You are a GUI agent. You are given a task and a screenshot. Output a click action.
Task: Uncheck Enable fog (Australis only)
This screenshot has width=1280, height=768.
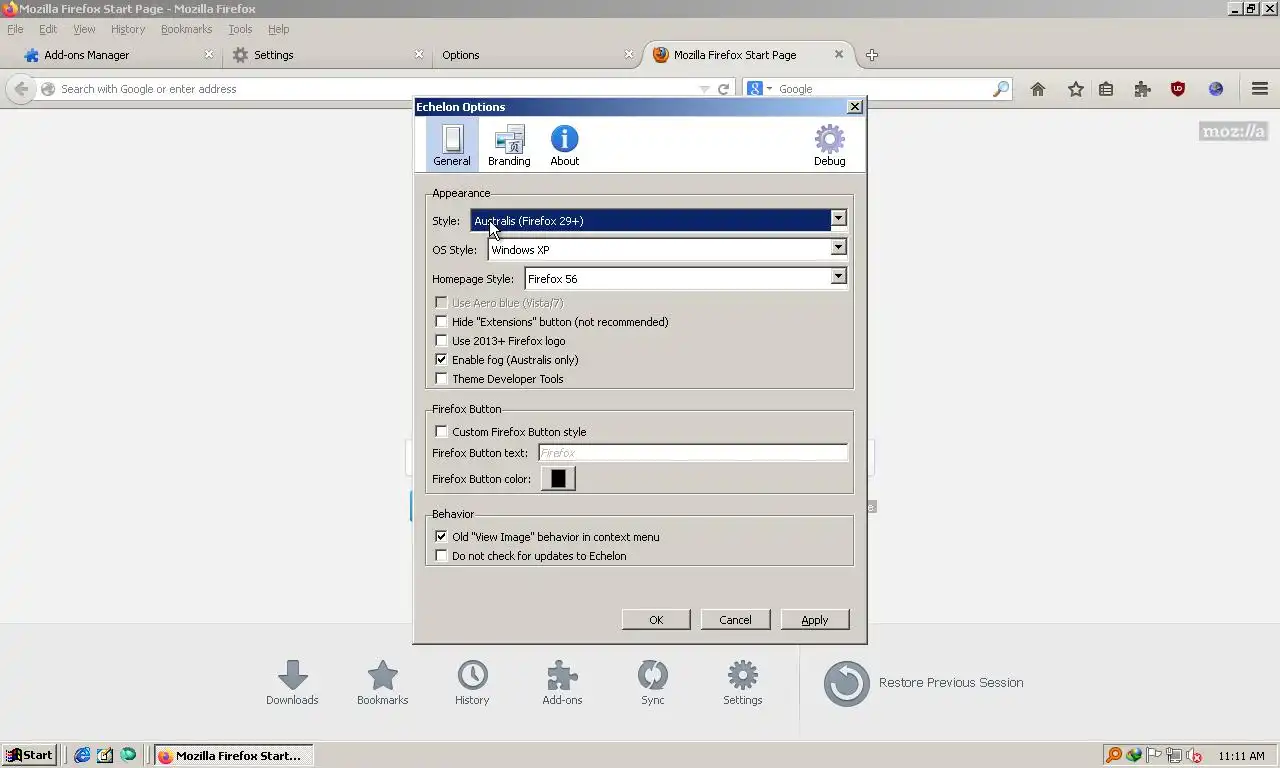coord(441,360)
